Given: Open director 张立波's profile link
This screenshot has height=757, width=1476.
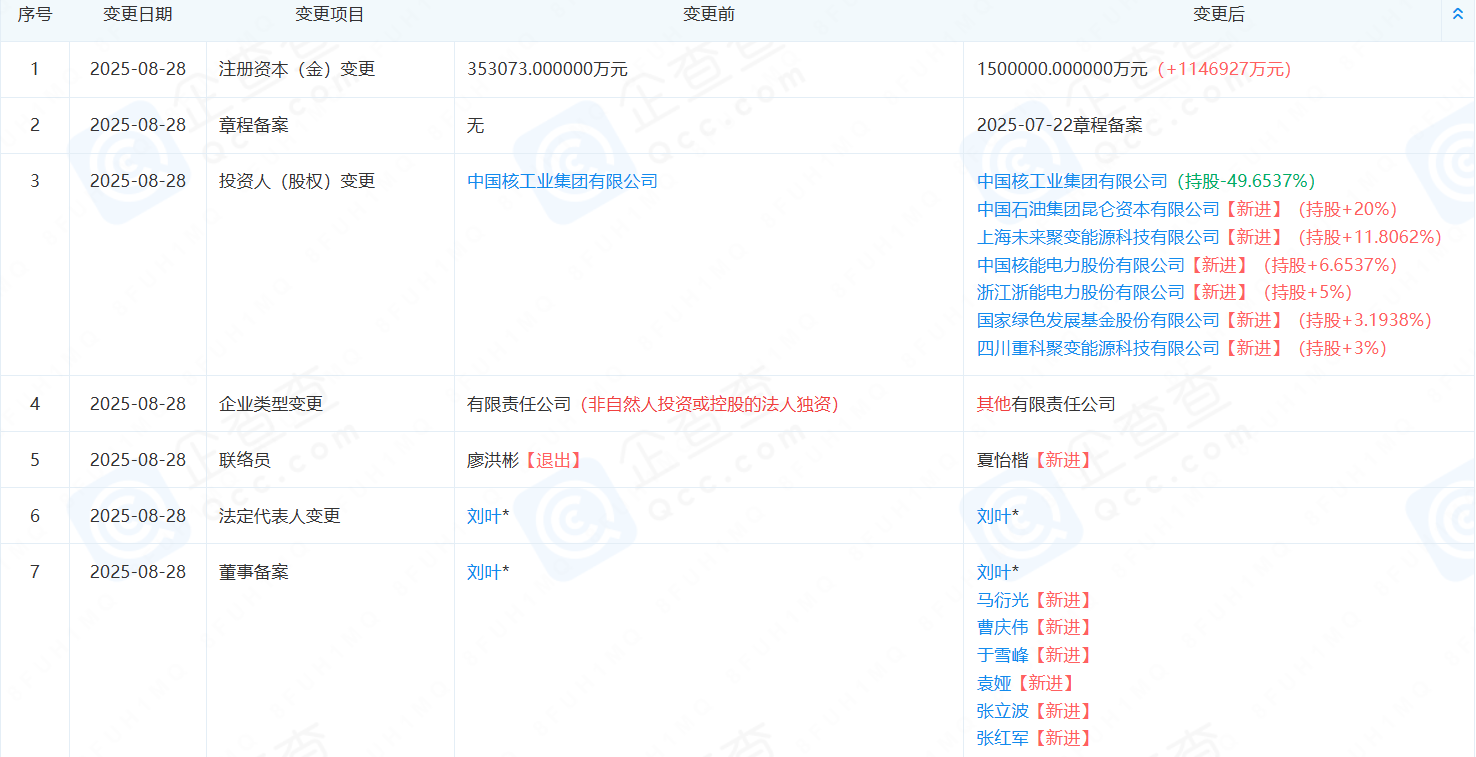Looking at the screenshot, I should point(1002,711).
